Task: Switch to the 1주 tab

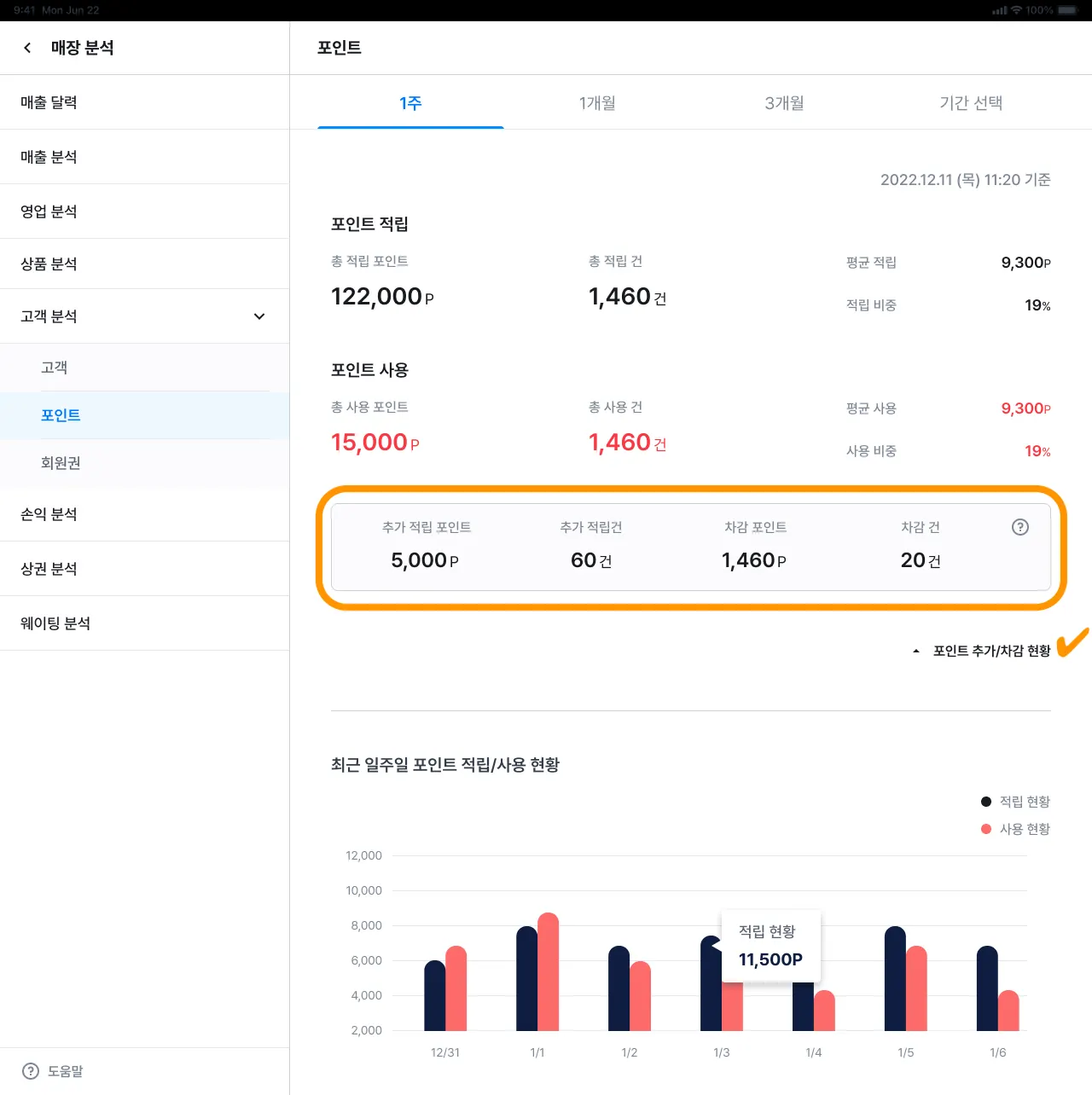Action: (410, 103)
